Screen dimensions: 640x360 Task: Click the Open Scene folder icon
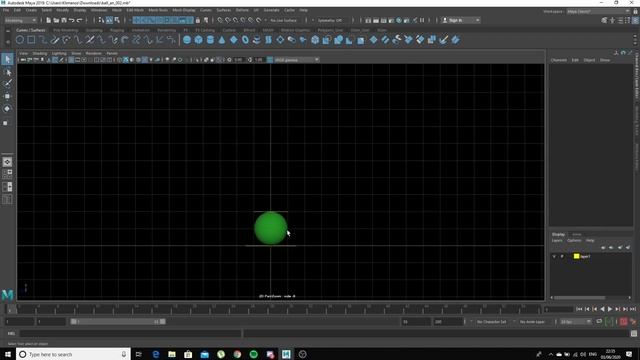pyautogui.click(x=56, y=20)
